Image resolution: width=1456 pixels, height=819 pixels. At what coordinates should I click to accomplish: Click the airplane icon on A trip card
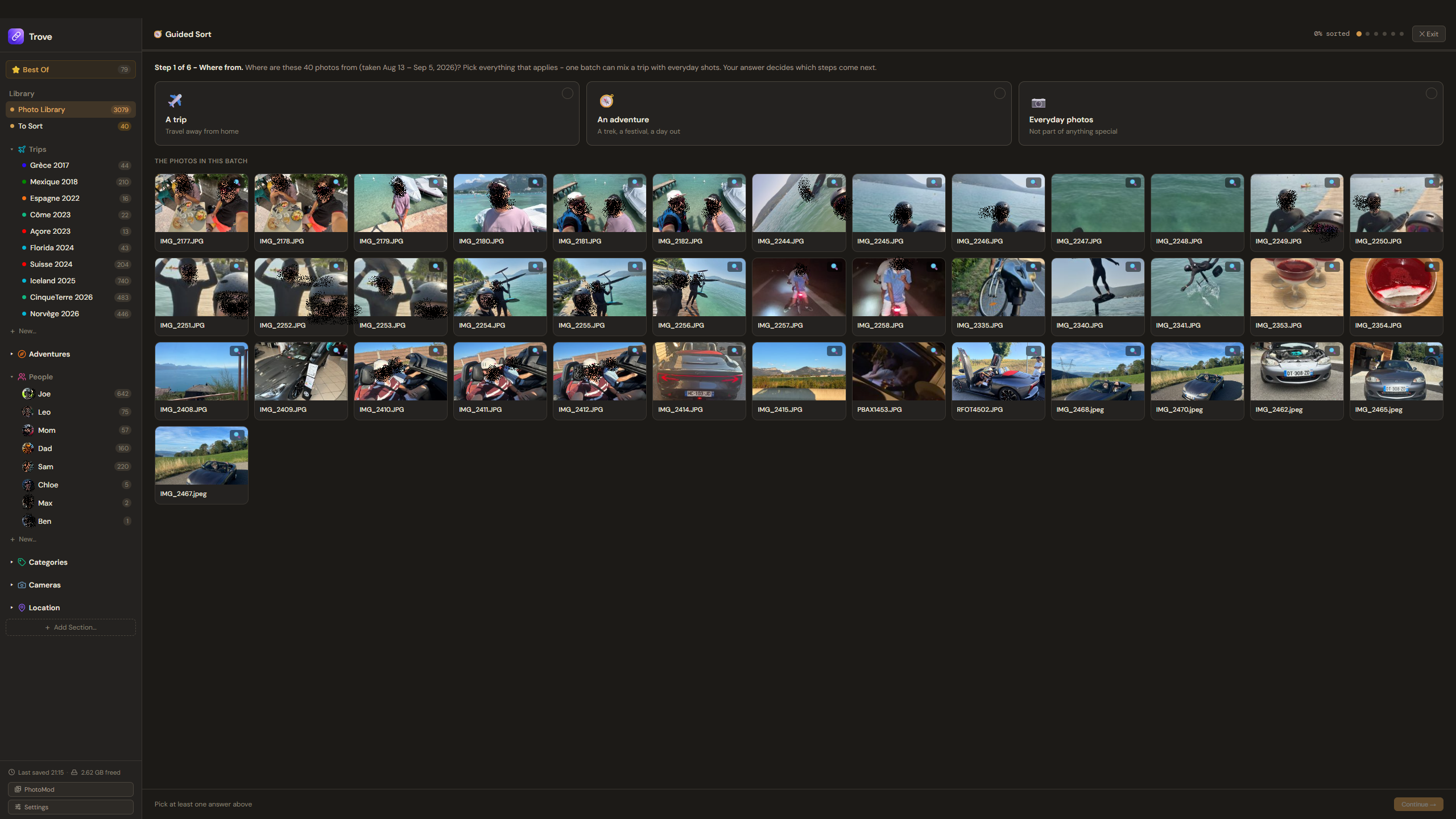point(175,101)
